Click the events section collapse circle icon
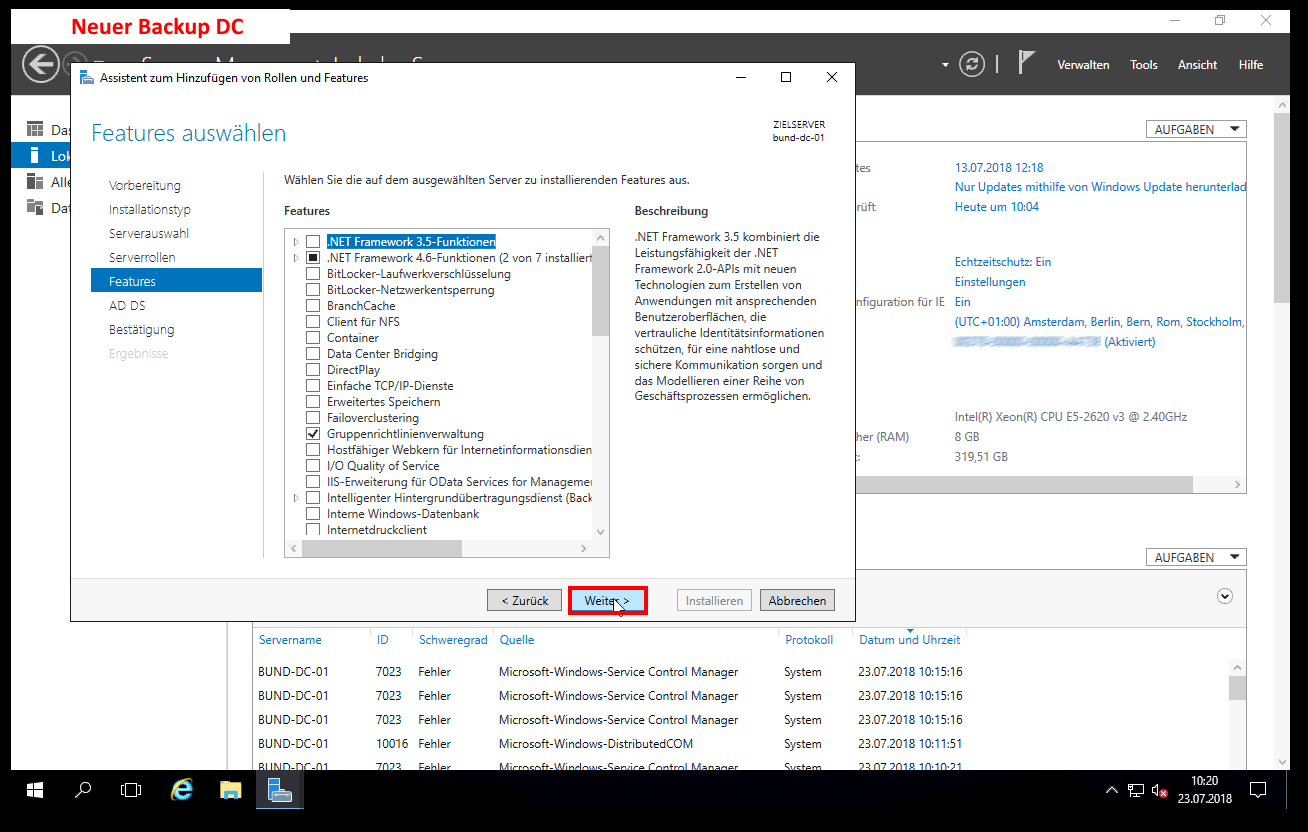This screenshot has height=832, width=1308. pos(1225,595)
